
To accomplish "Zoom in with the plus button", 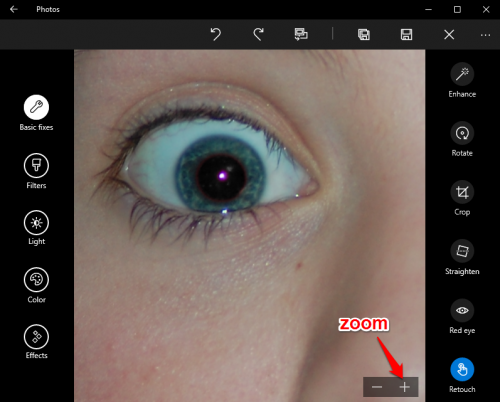I will tap(404, 387).
